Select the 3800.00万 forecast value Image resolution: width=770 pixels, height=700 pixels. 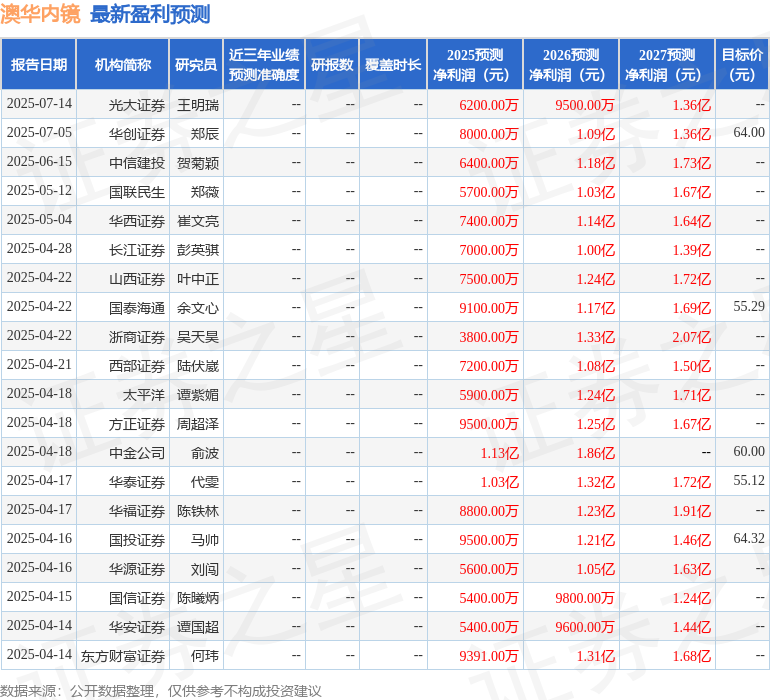tap(489, 337)
